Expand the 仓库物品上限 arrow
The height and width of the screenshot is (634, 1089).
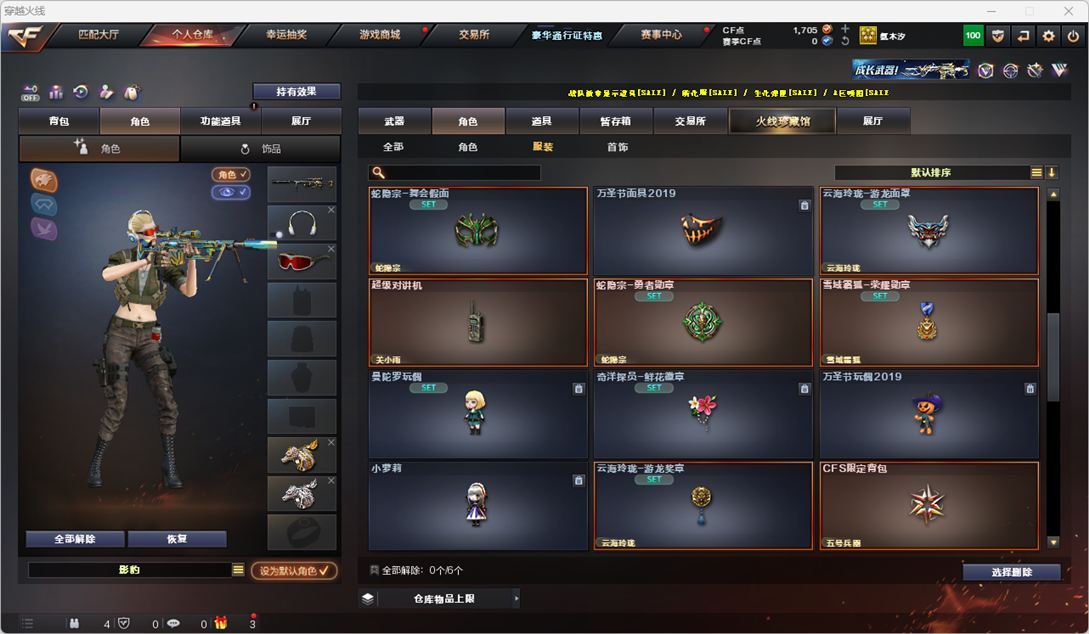tap(516, 598)
